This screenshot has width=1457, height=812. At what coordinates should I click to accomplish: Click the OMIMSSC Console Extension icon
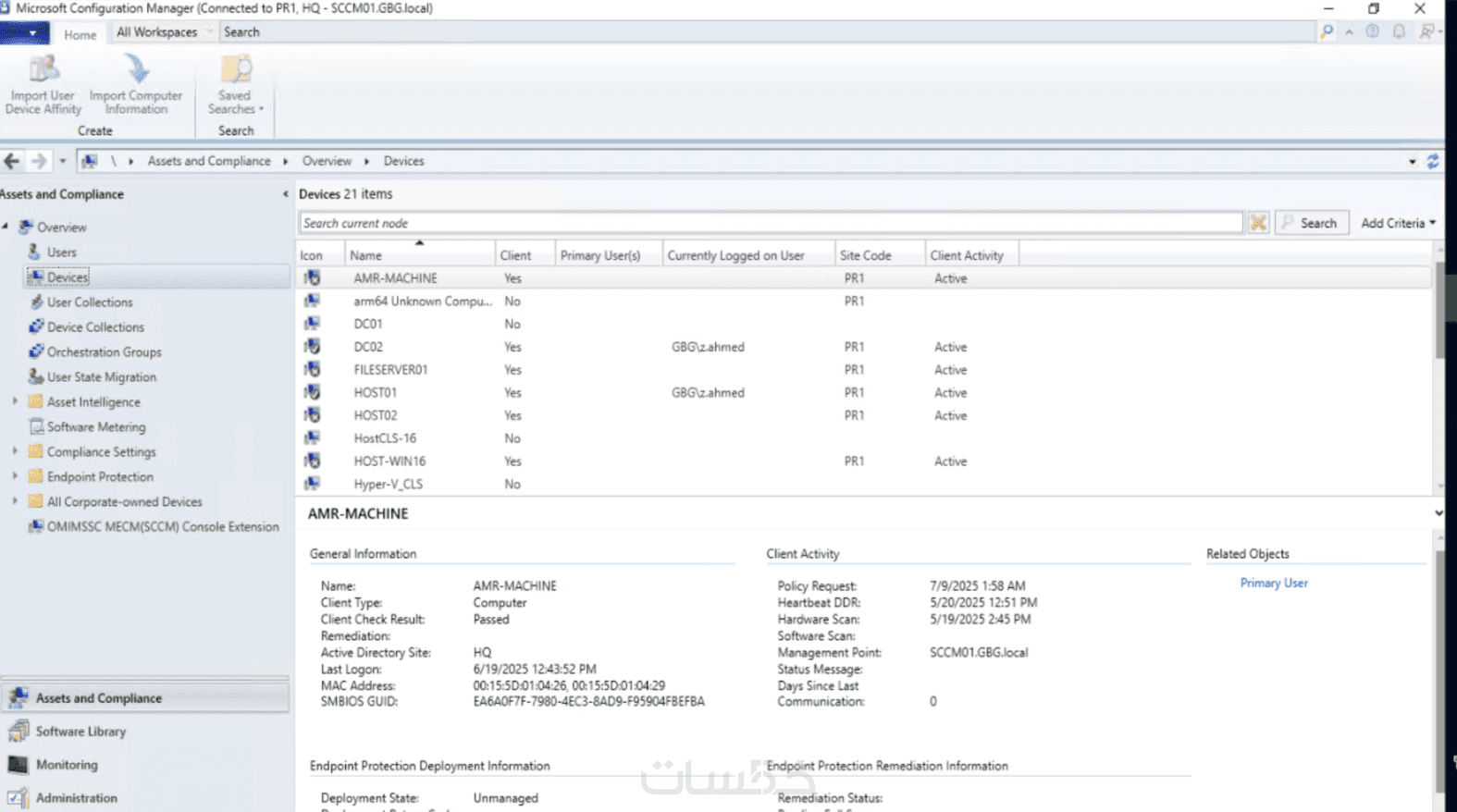pyautogui.click(x=36, y=526)
